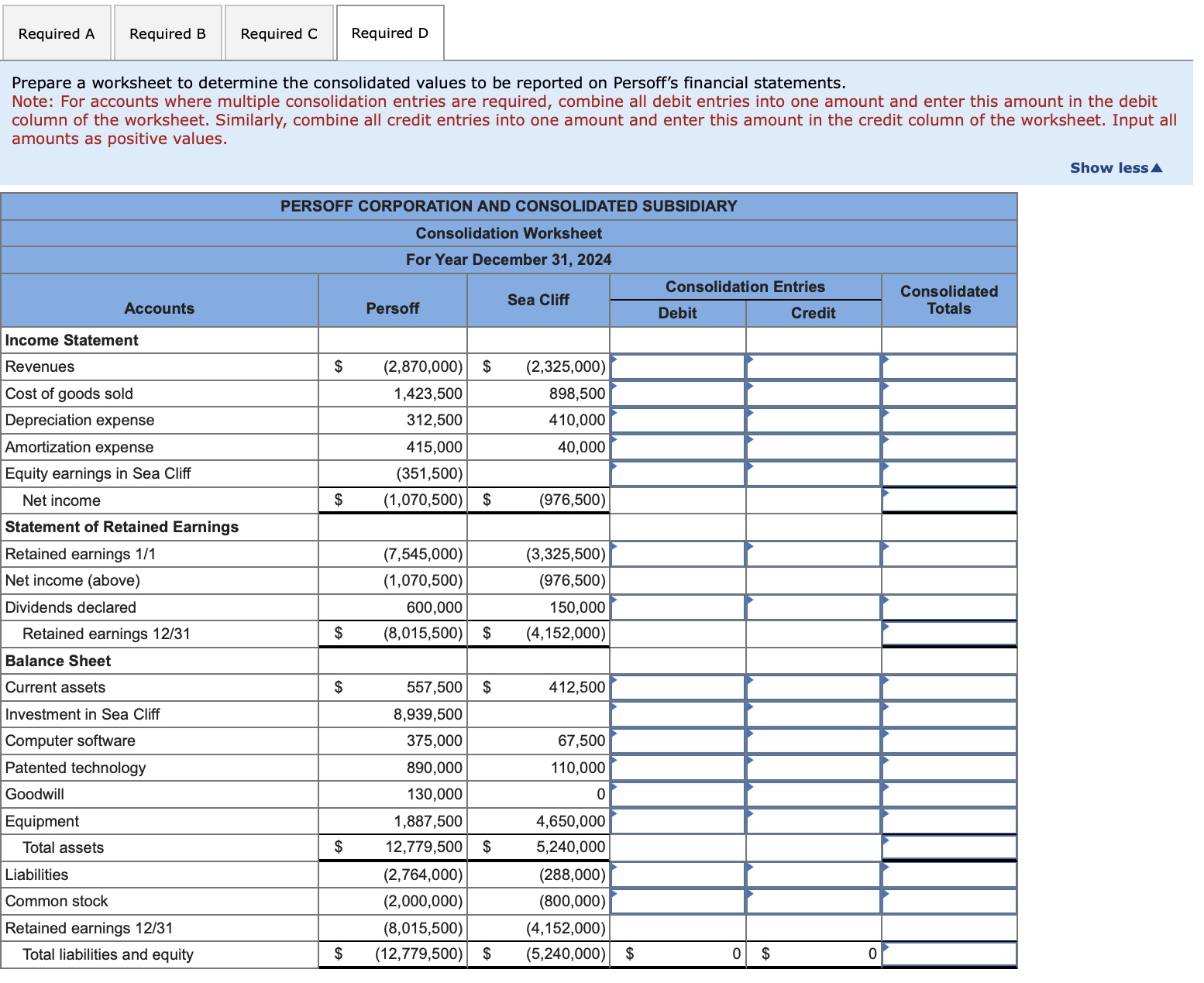The width and height of the screenshot is (1204, 983).
Task: Select Liabilities consolidated totals field
Action: coord(949,875)
